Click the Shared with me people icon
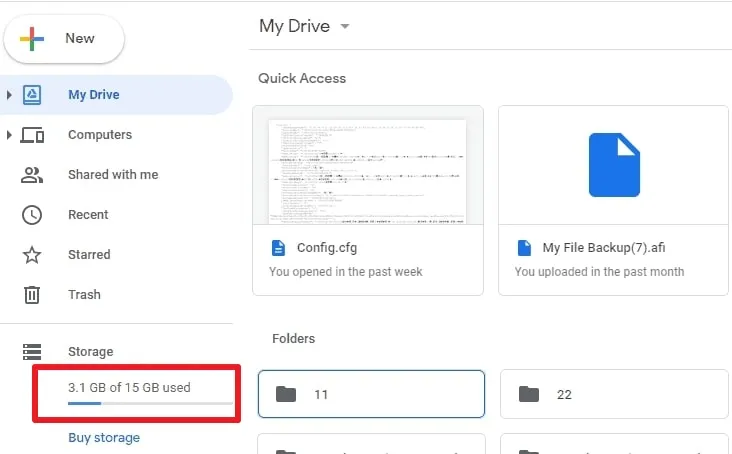 [32, 175]
